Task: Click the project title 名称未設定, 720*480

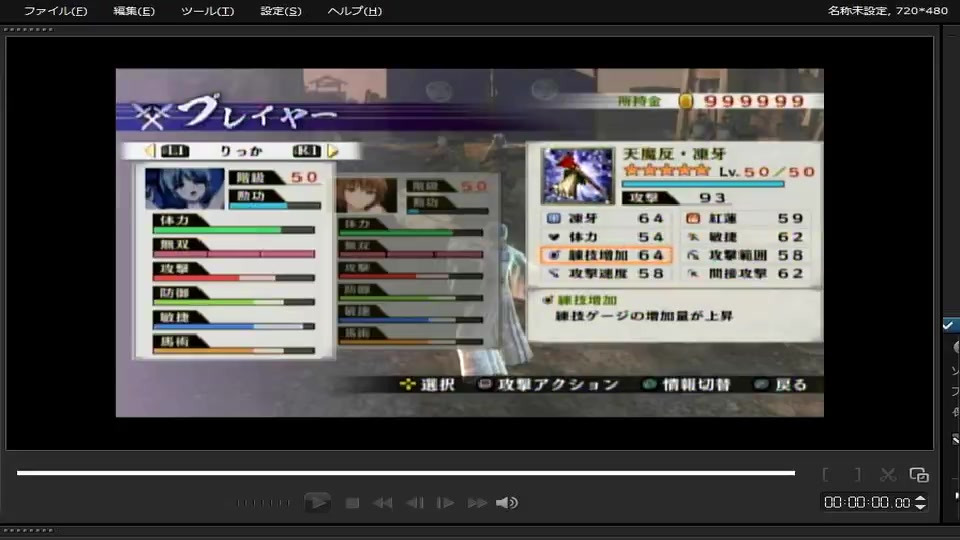Action: pyautogui.click(x=887, y=11)
